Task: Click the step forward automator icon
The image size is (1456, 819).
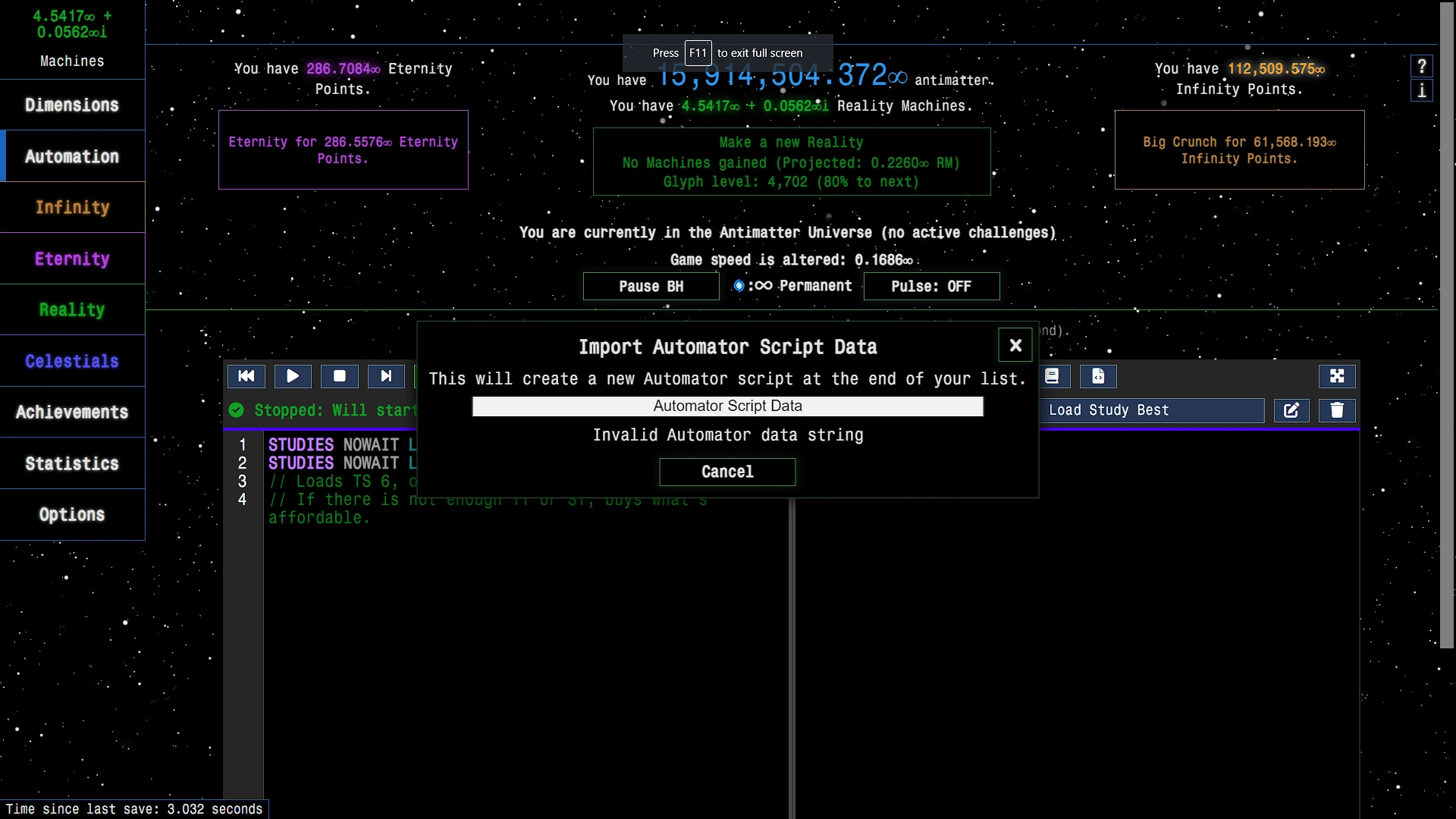Action: 386,376
